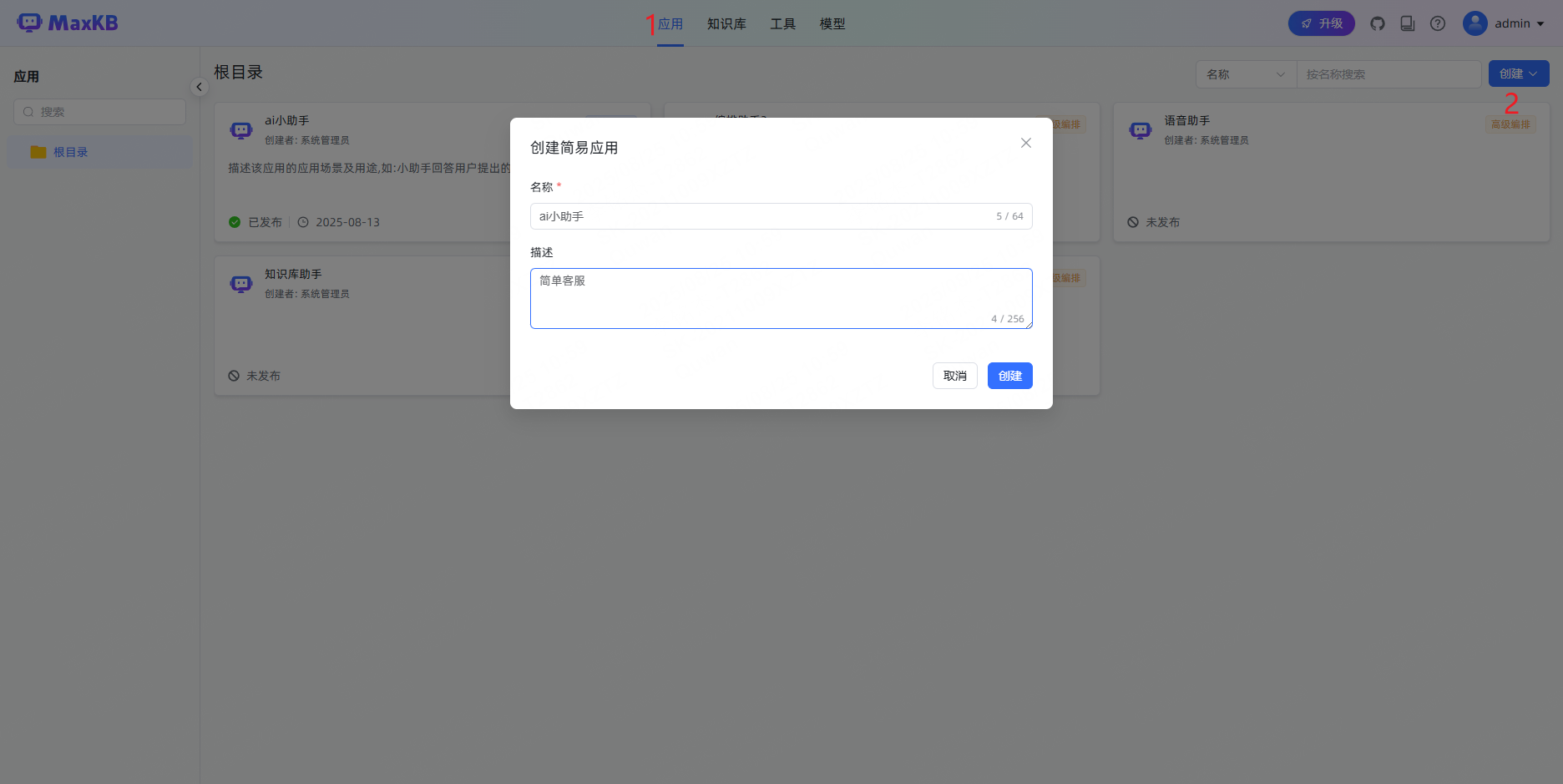The height and width of the screenshot is (784, 1563).
Task: Click 取消 in the dialog
Action: click(x=955, y=376)
